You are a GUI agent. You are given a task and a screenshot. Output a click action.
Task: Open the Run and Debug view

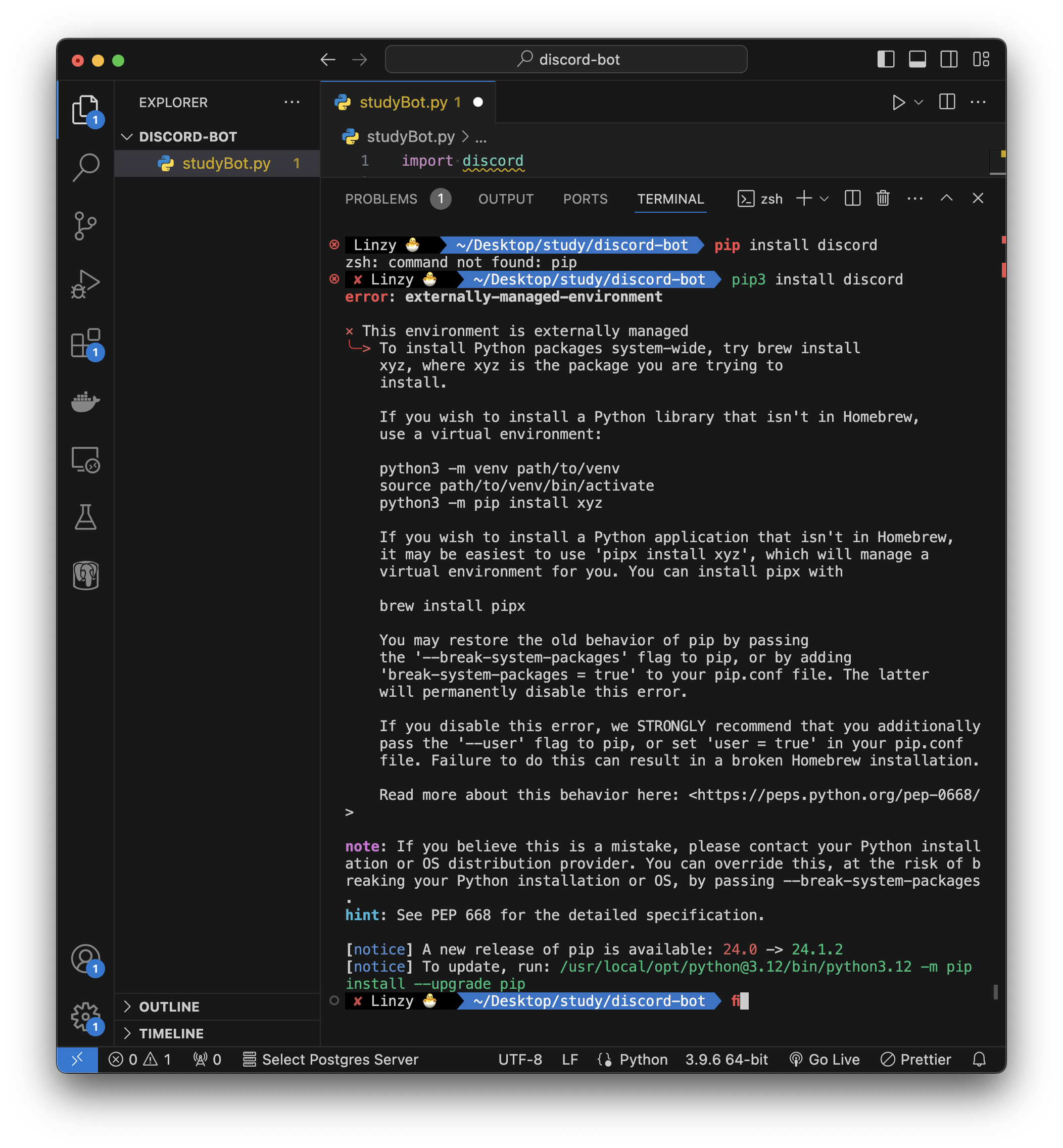86,283
